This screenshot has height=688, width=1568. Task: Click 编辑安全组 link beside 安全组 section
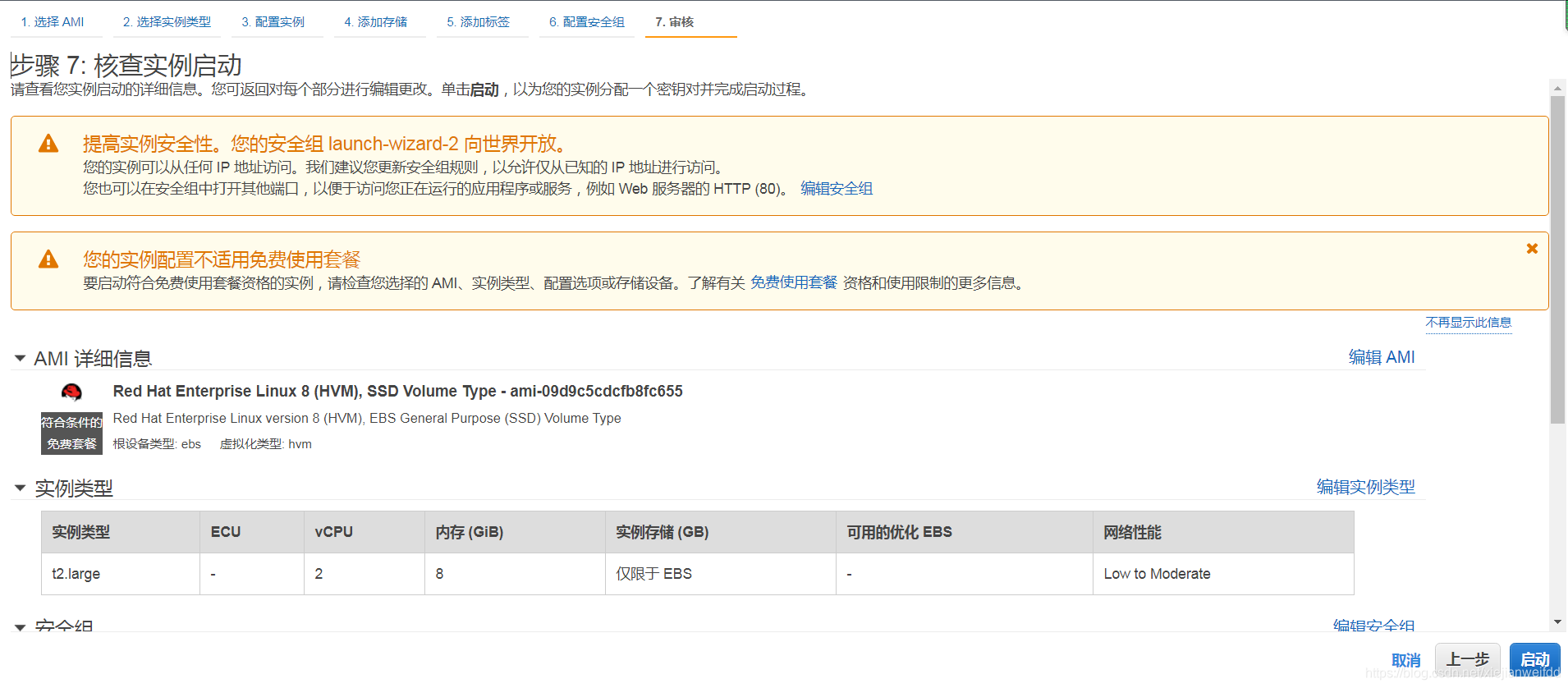pyautogui.click(x=1374, y=626)
